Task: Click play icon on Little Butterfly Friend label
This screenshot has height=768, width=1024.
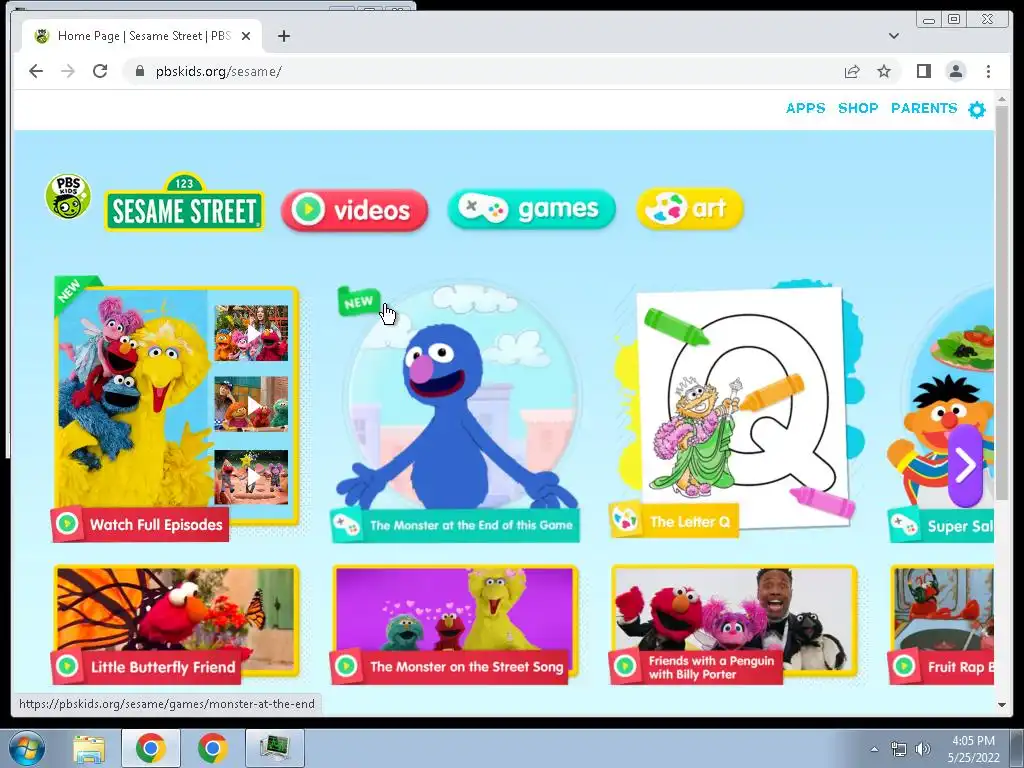Action: (67, 666)
